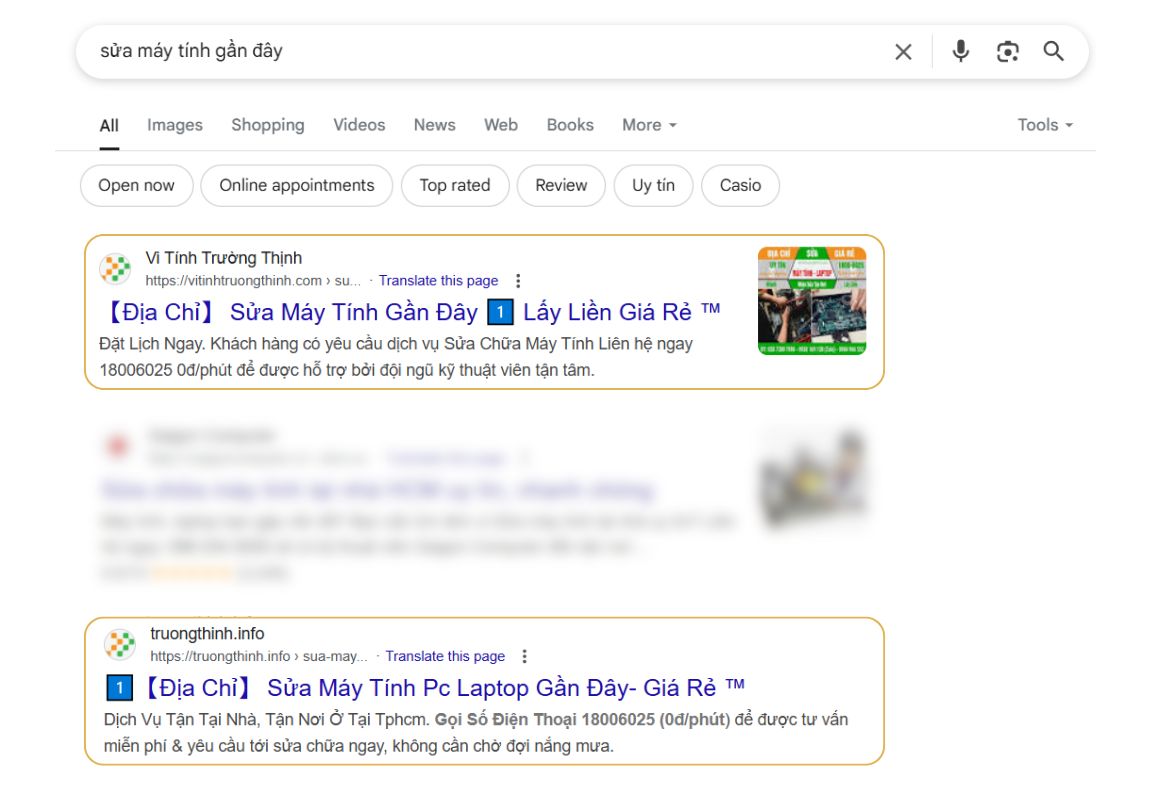Clear the search box with X icon
The width and height of the screenshot is (1155, 788).
click(x=903, y=52)
